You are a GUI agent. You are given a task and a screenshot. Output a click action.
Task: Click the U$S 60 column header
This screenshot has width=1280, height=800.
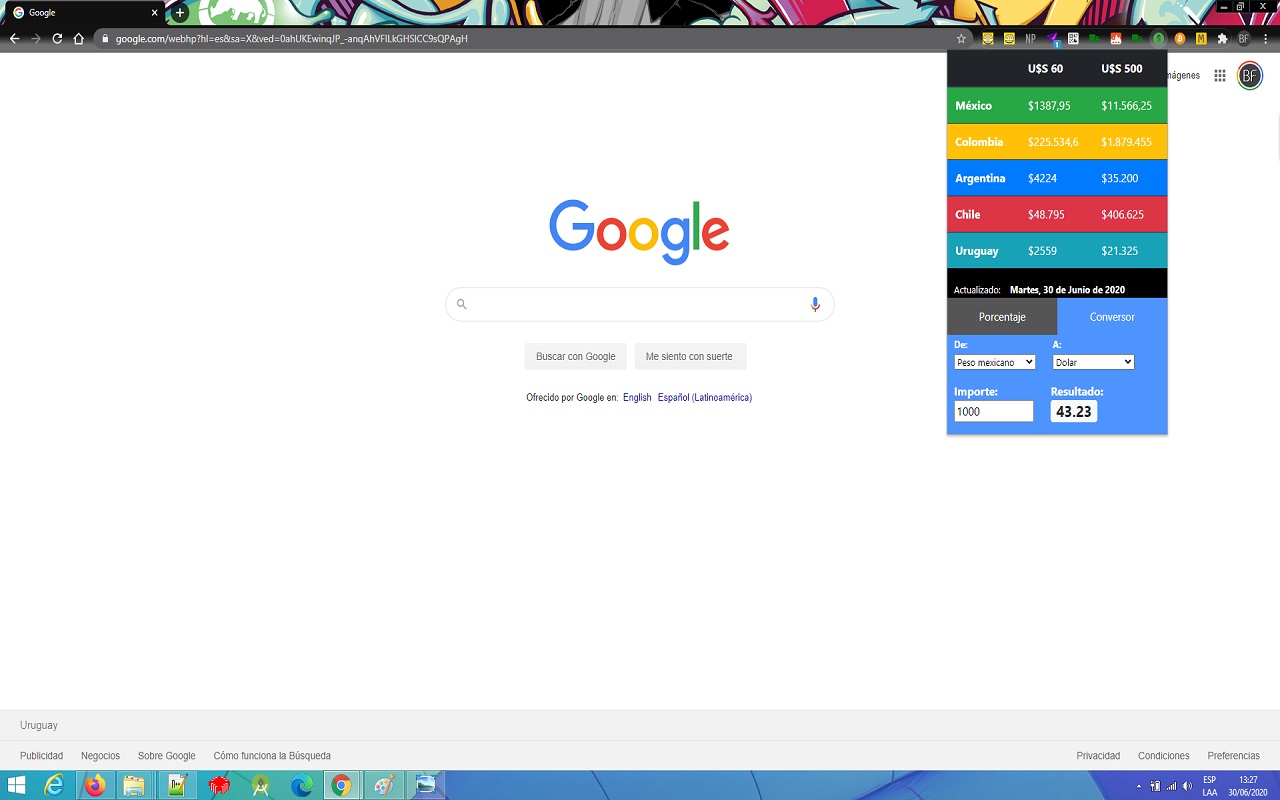click(1045, 69)
